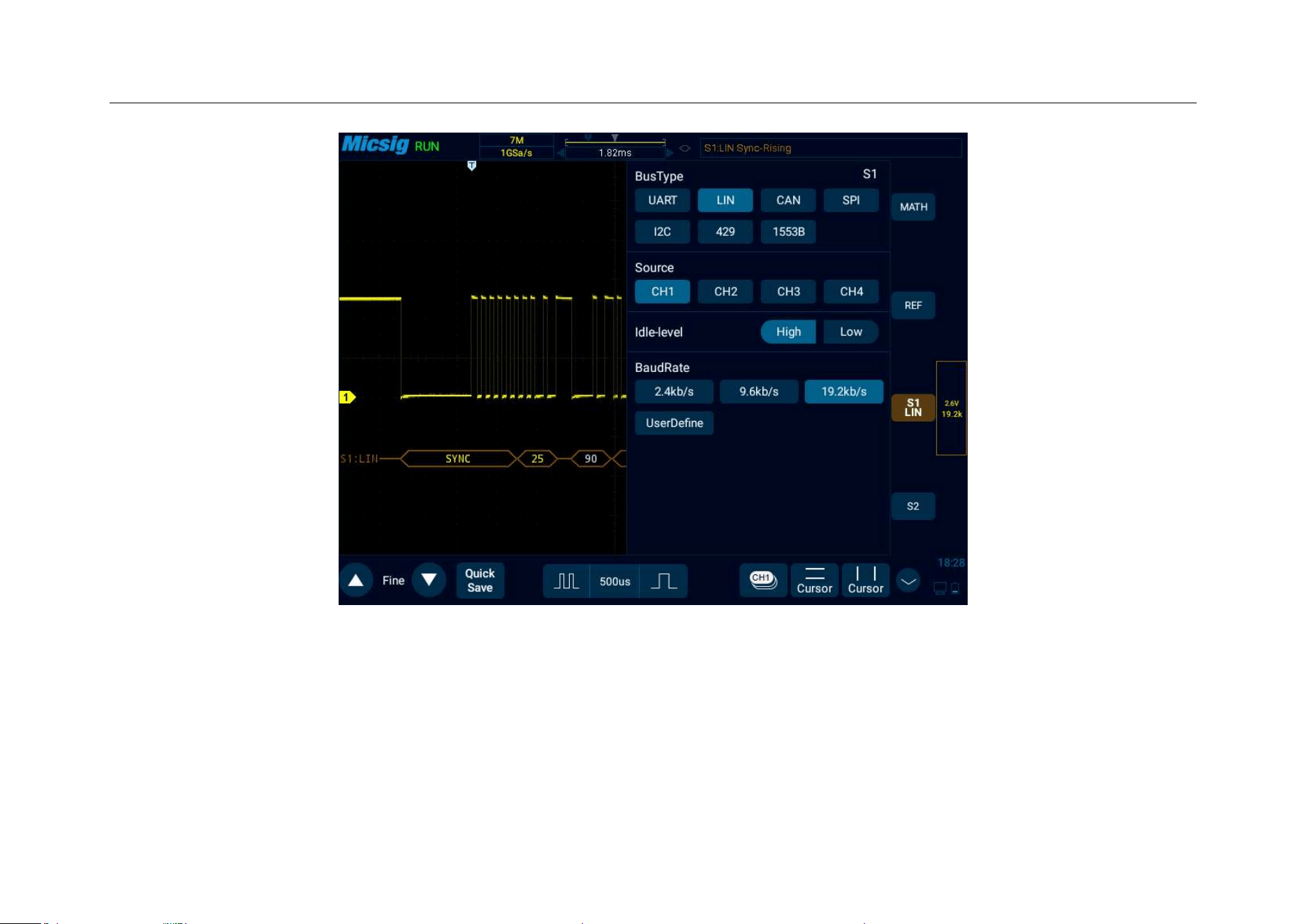Choose CH1 as source

point(662,292)
